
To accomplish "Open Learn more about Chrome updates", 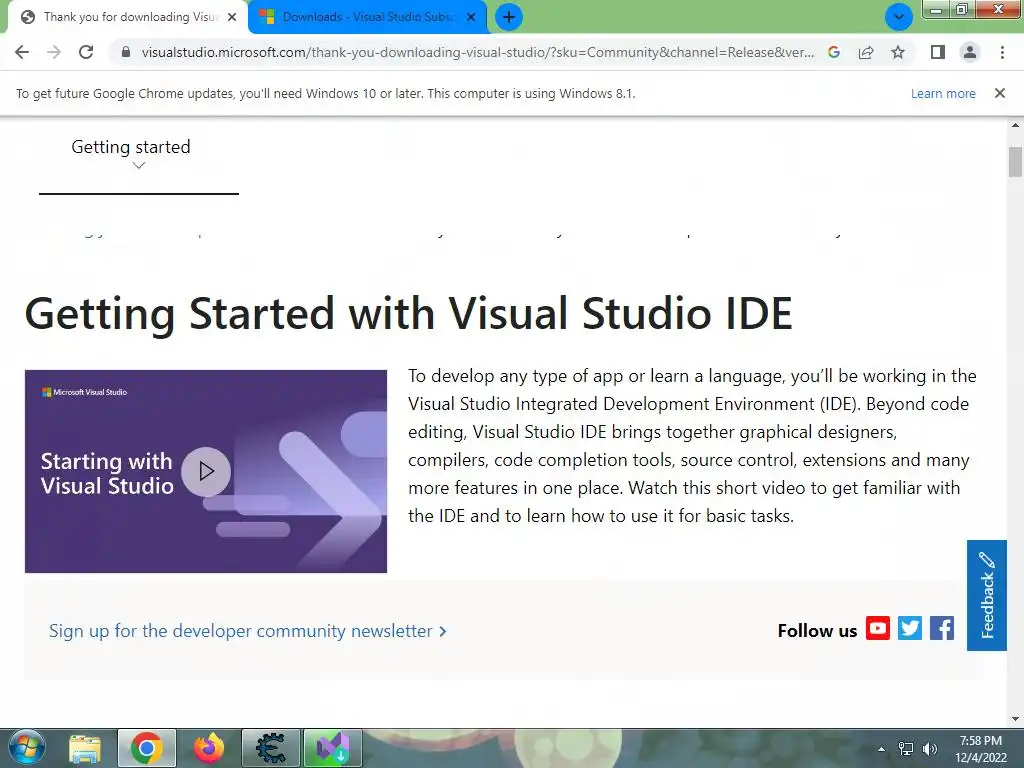I will coord(943,93).
